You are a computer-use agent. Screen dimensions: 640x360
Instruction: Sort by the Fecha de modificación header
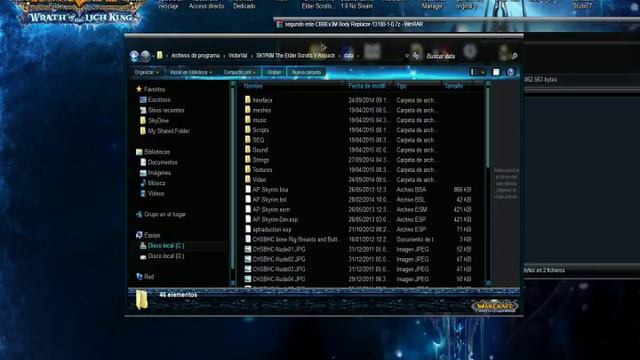point(369,86)
